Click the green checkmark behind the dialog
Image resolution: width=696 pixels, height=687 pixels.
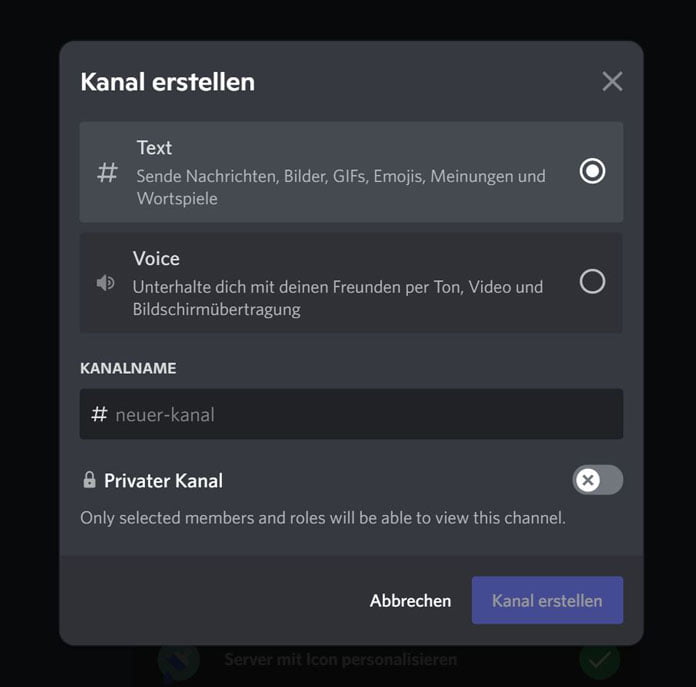pos(599,660)
